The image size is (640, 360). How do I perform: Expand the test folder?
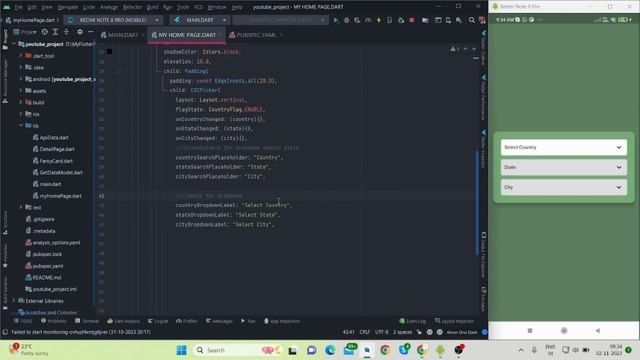point(21,207)
